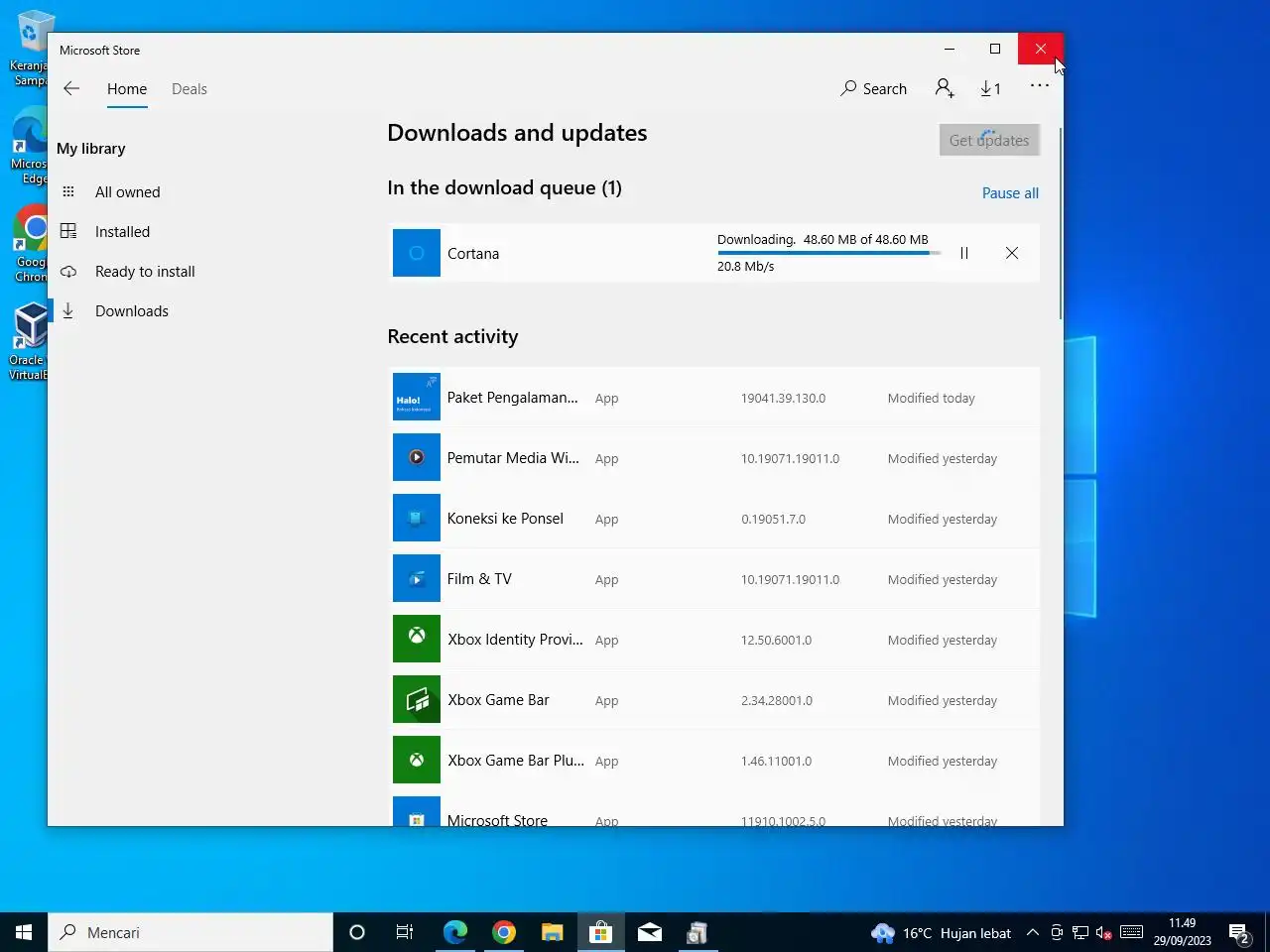This screenshot has height=952, width=1270.
Task: Click the Modified today text
Action: pyautogui.click(x=931, y=398)
